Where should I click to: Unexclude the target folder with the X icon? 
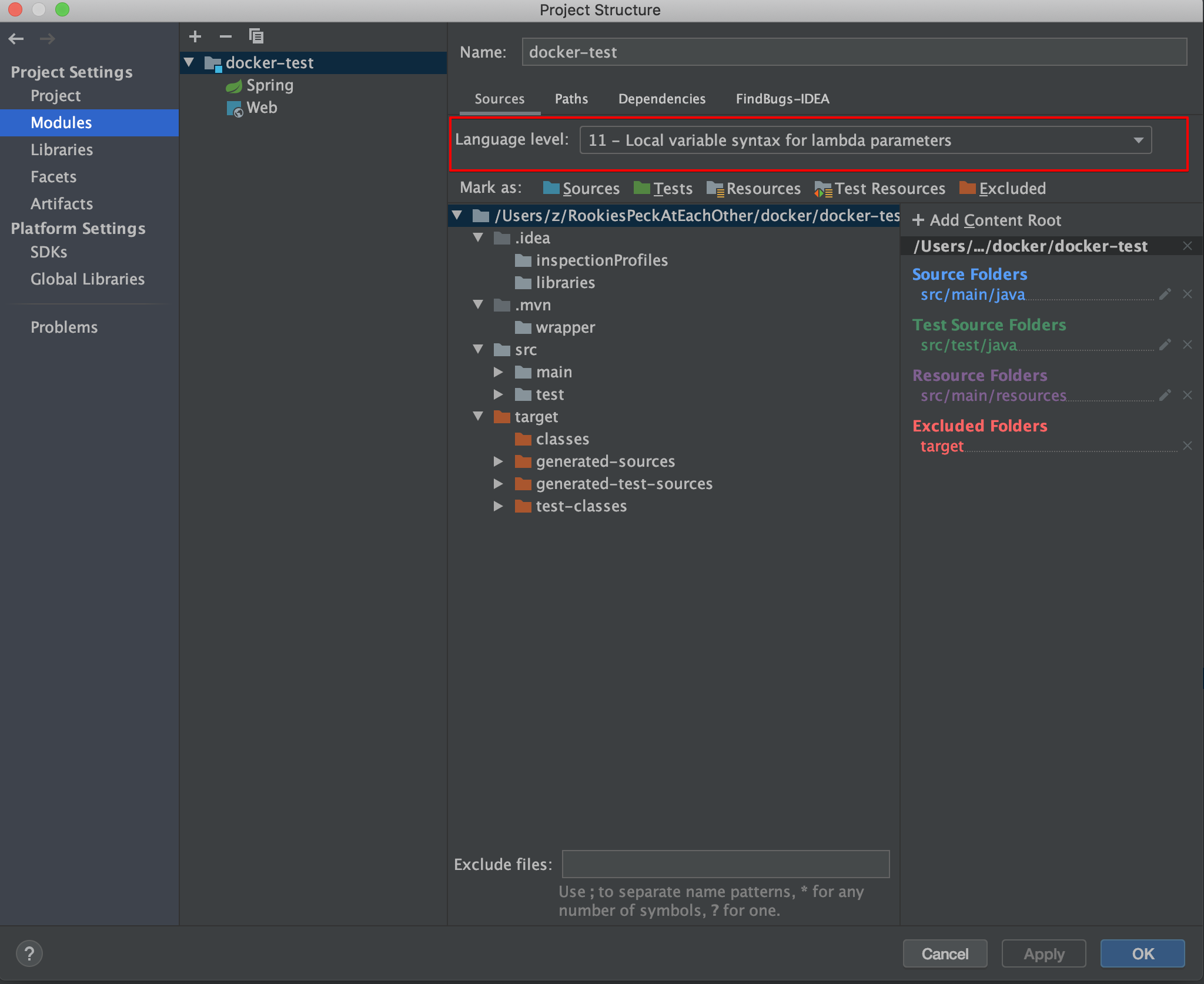(x=1187, y=446)
